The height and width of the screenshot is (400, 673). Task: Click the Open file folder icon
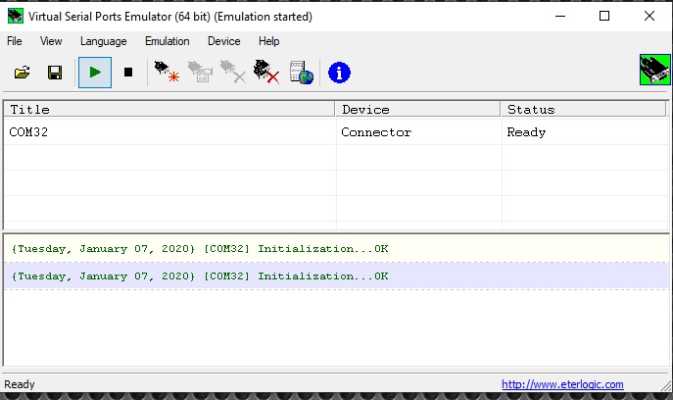tap(22, 72)
